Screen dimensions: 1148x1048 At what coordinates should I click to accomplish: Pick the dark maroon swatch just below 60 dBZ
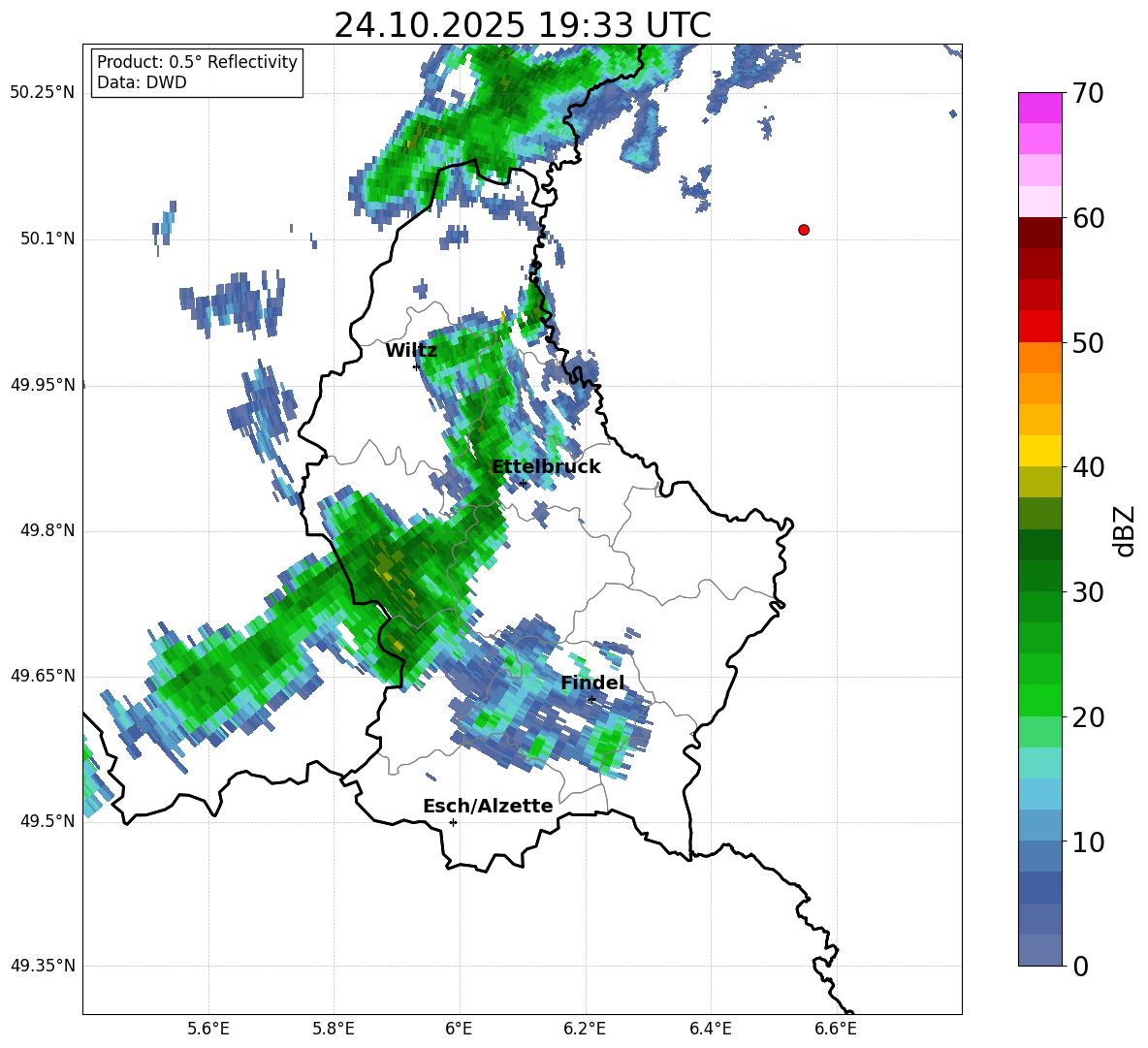click(x=1039, y=233)
